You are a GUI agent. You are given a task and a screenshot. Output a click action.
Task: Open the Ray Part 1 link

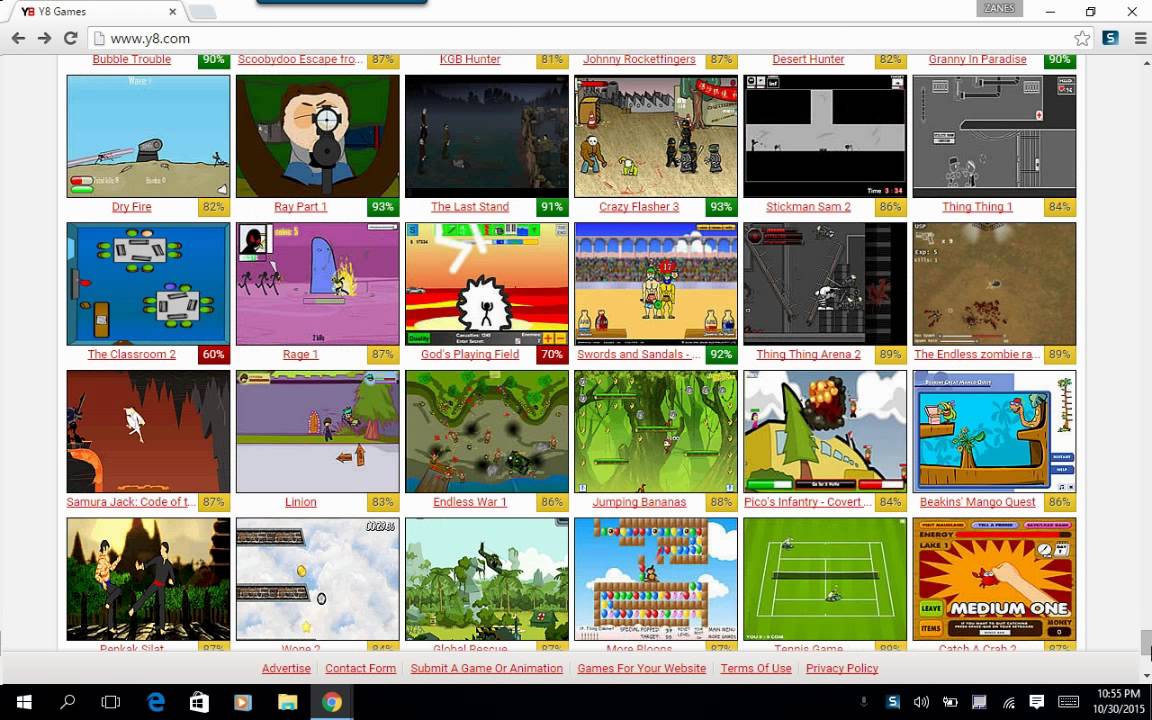click(x=300, y=206)
